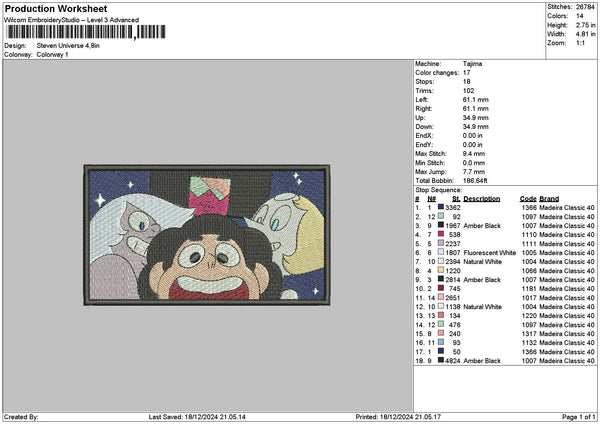Click the 'Up:' measurement value
This screenshot has height=424, width=600.
475,117
